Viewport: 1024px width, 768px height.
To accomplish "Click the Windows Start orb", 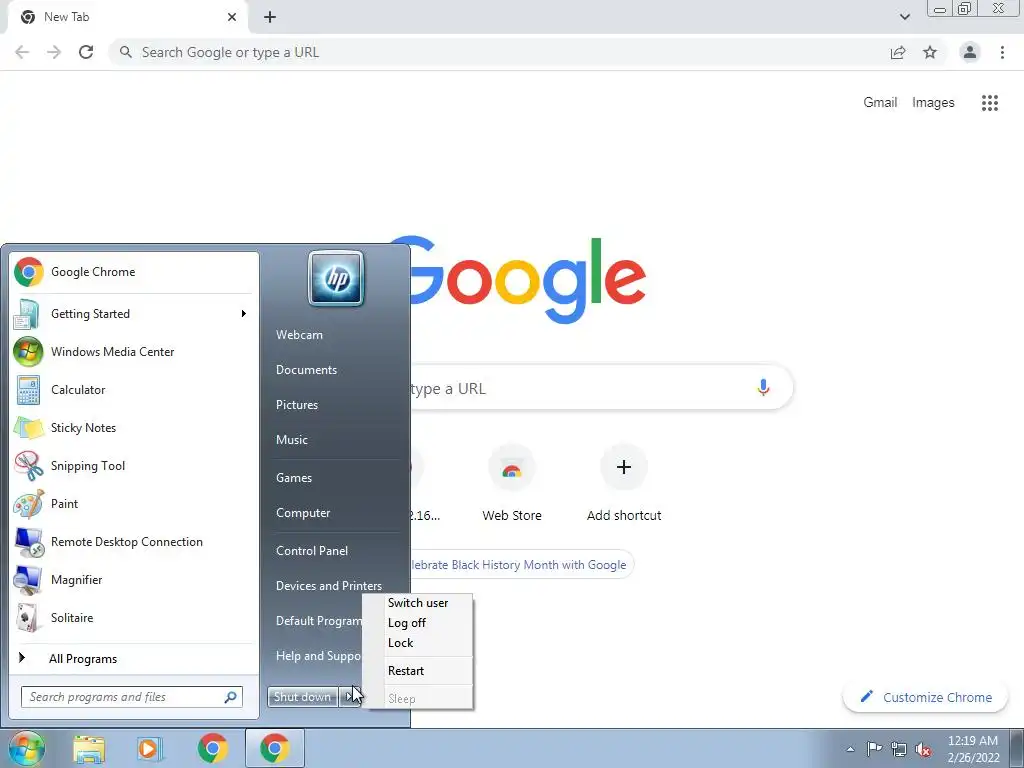I will [x=25, y=748].
